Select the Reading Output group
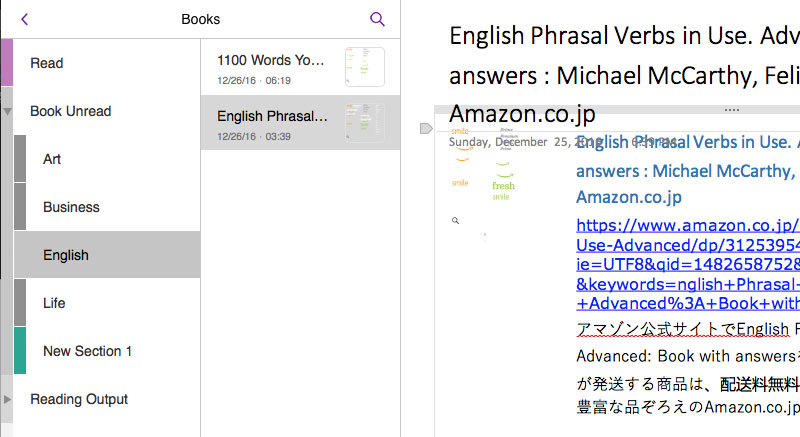Image resolution: width=800 pixels, height=437 pixels. pyautogui.click(x=106, y=399)
